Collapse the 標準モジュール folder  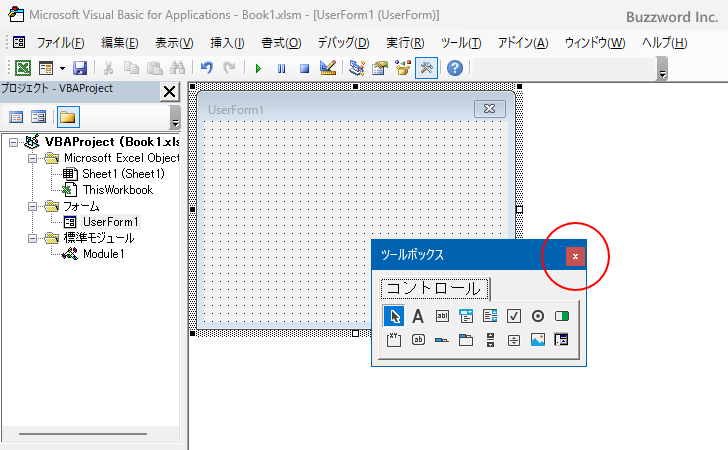click(x=32, y=239)
